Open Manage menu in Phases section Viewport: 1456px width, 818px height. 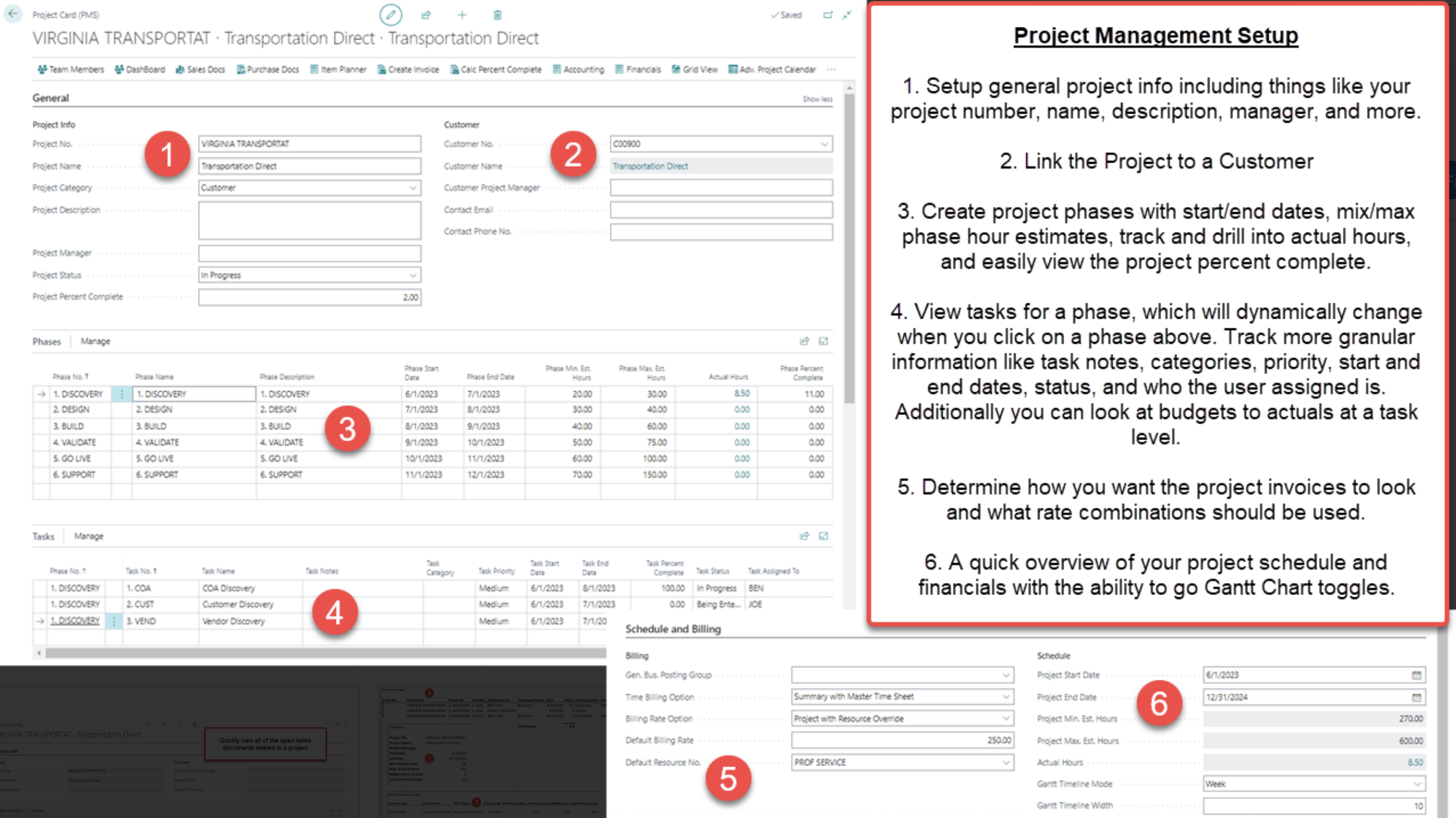pos(95,341)
